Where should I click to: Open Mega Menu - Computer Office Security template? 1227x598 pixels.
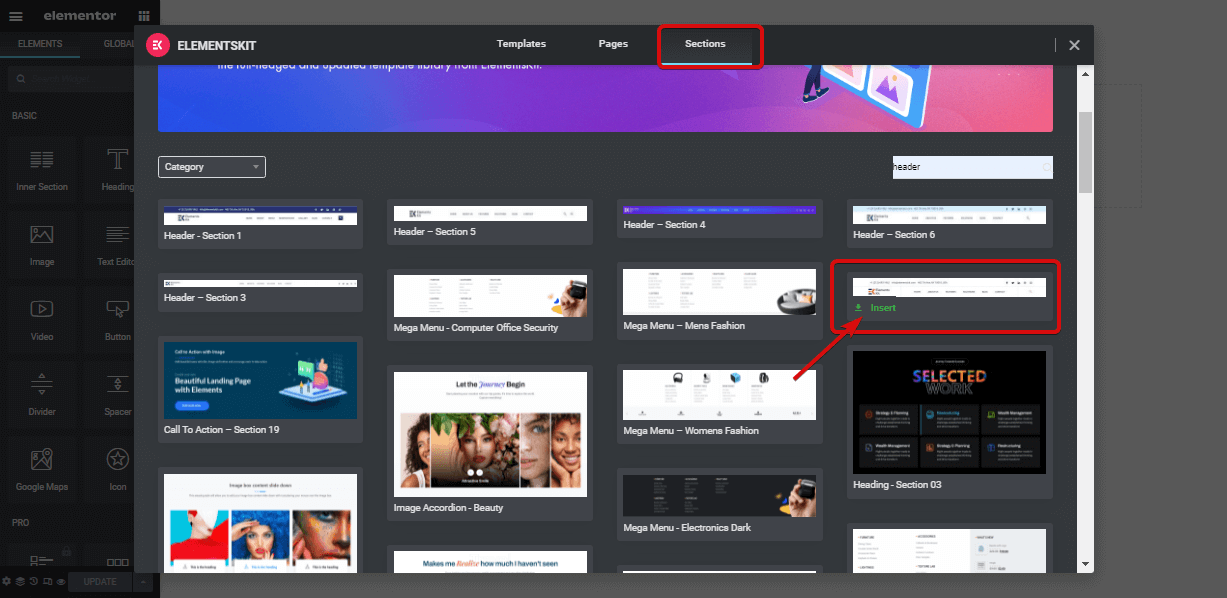490,304
